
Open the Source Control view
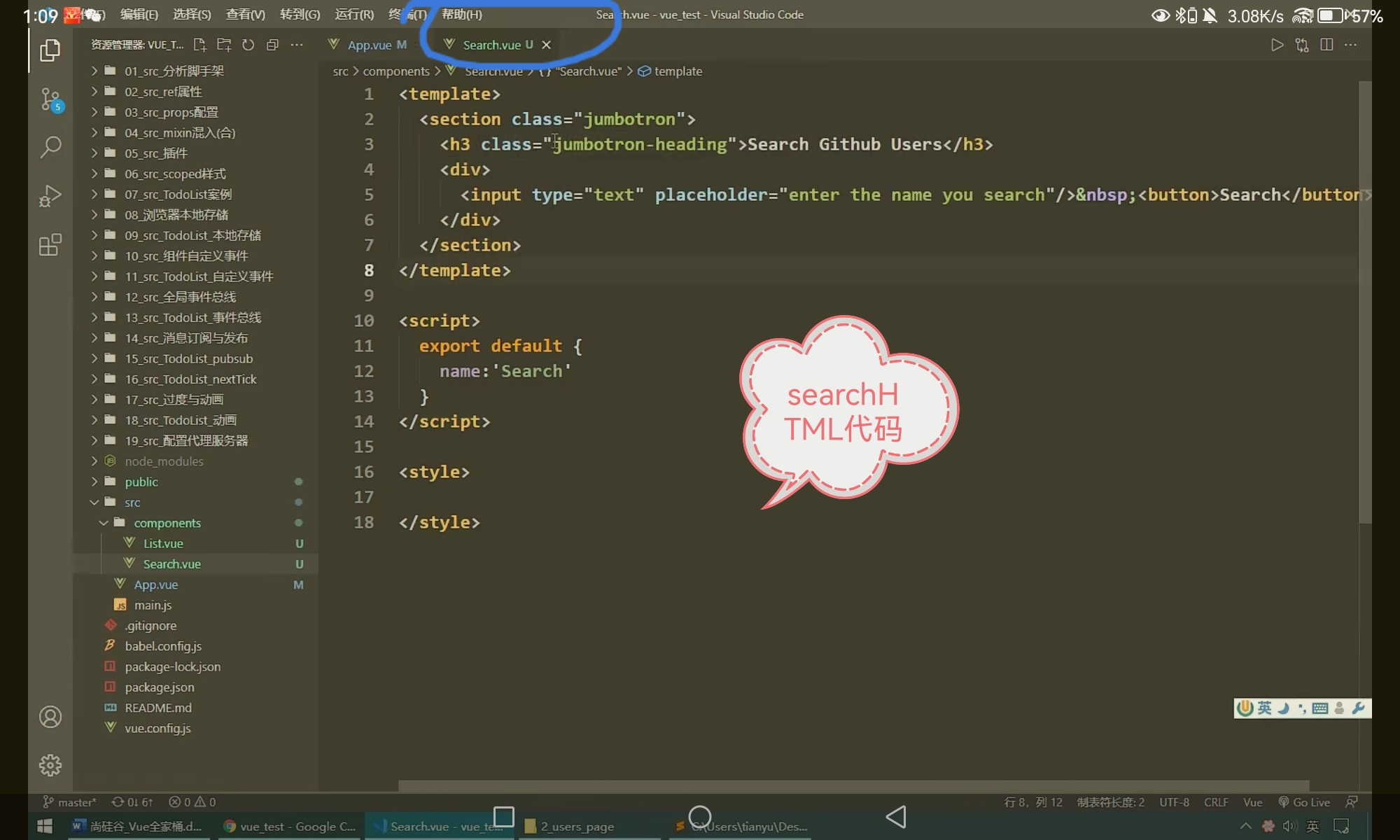50,99
